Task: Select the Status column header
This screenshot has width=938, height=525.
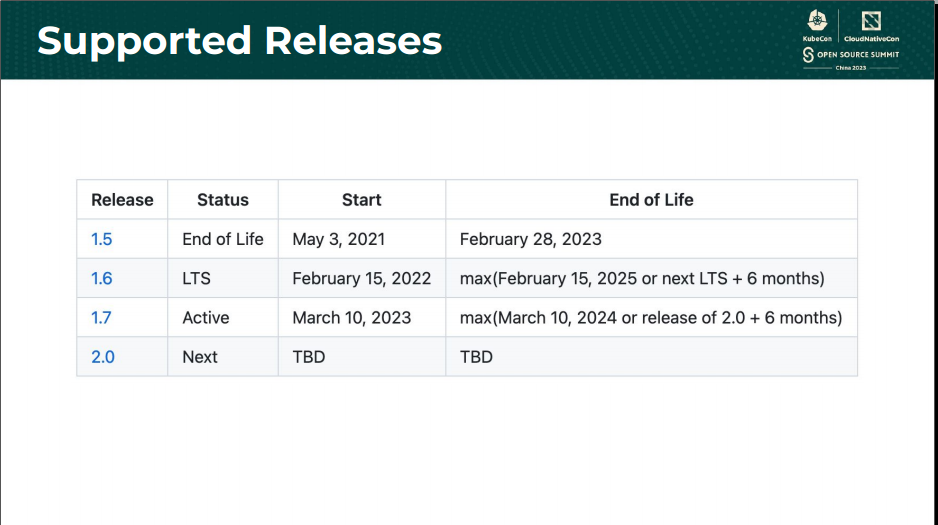Action: (x=223, y=200)
